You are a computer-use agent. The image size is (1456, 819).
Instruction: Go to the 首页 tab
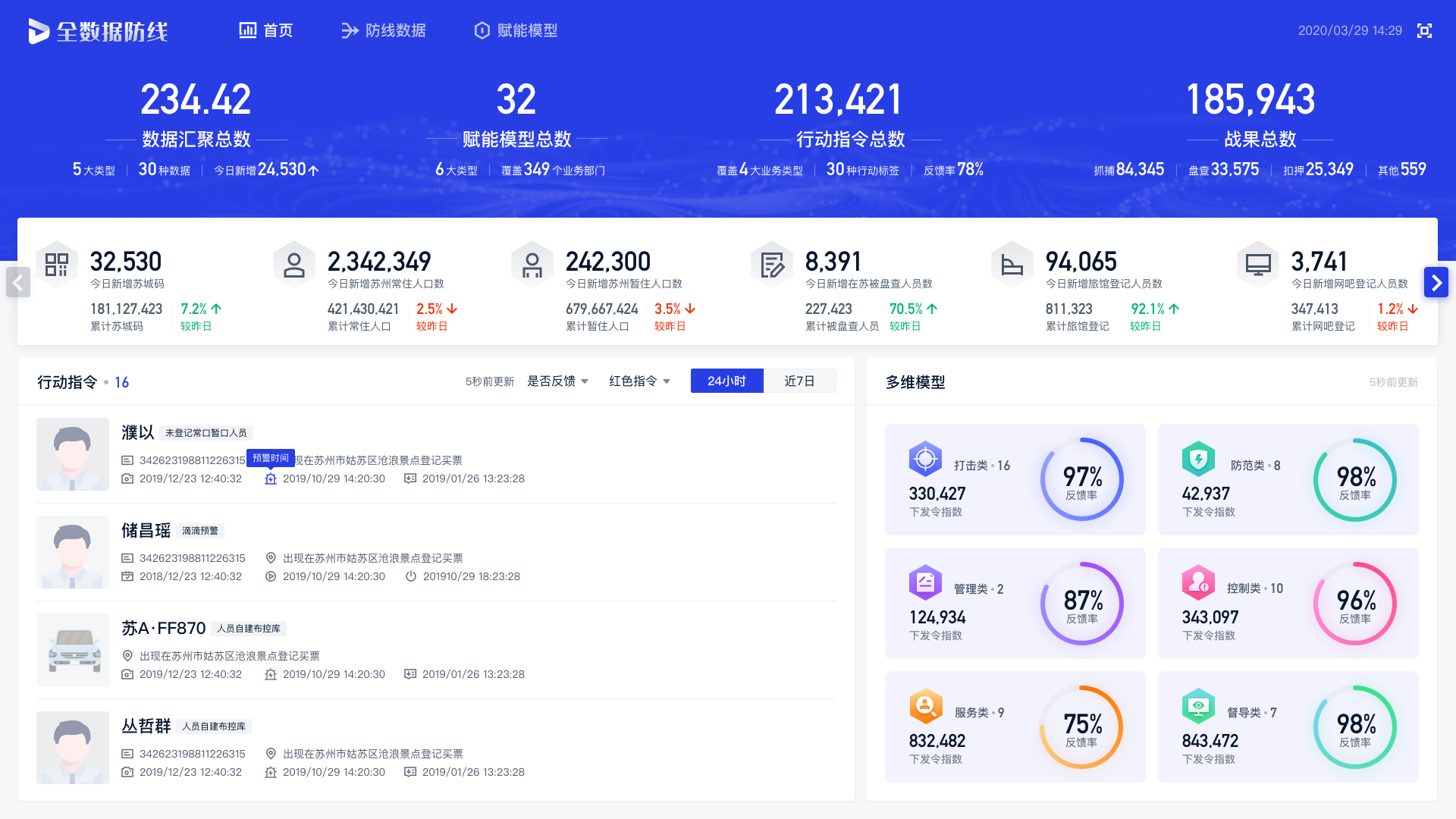tap(266, 30)
